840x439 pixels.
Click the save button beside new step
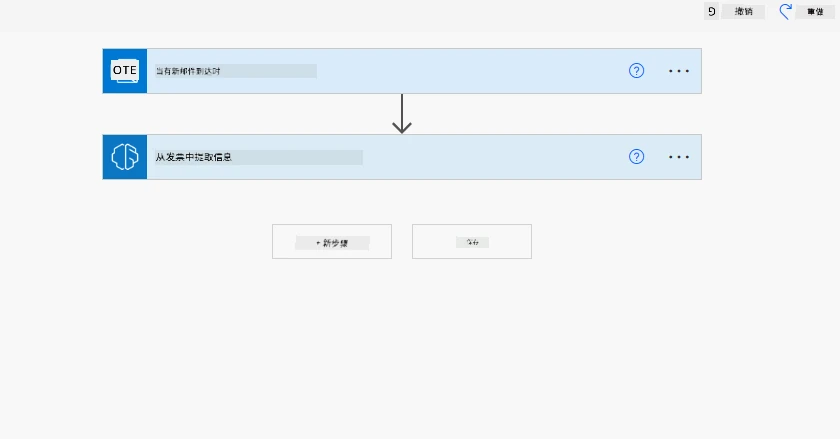pos(472,242)
